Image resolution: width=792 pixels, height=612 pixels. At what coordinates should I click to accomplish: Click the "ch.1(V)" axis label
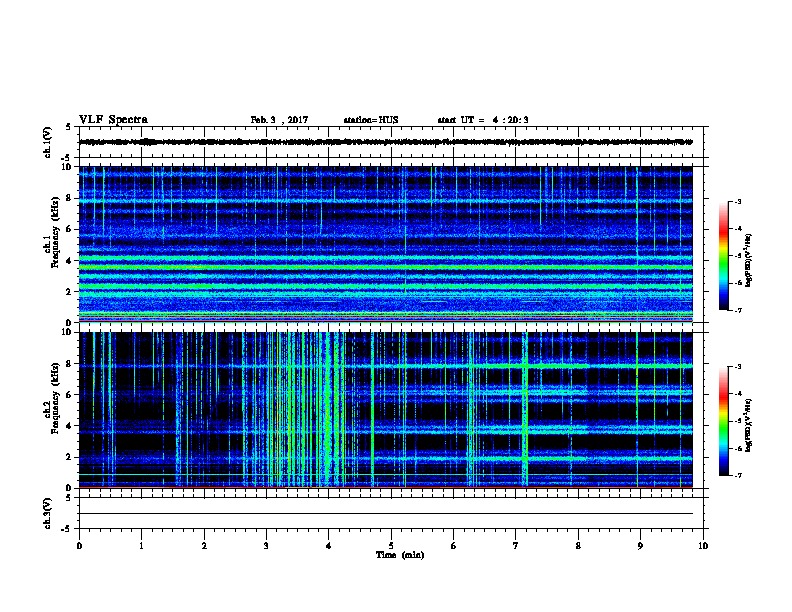point(48,142)
